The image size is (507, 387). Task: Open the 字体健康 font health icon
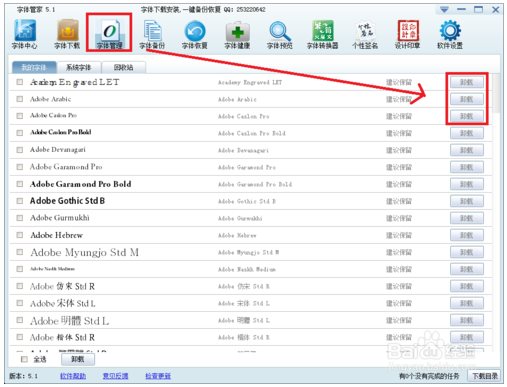[237, 34]
